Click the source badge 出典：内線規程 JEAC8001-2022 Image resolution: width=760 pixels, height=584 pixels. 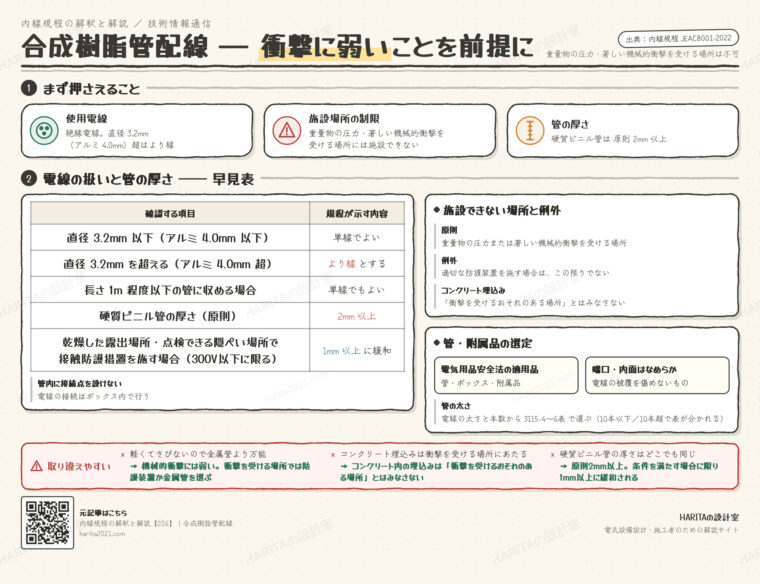[678, 38]
